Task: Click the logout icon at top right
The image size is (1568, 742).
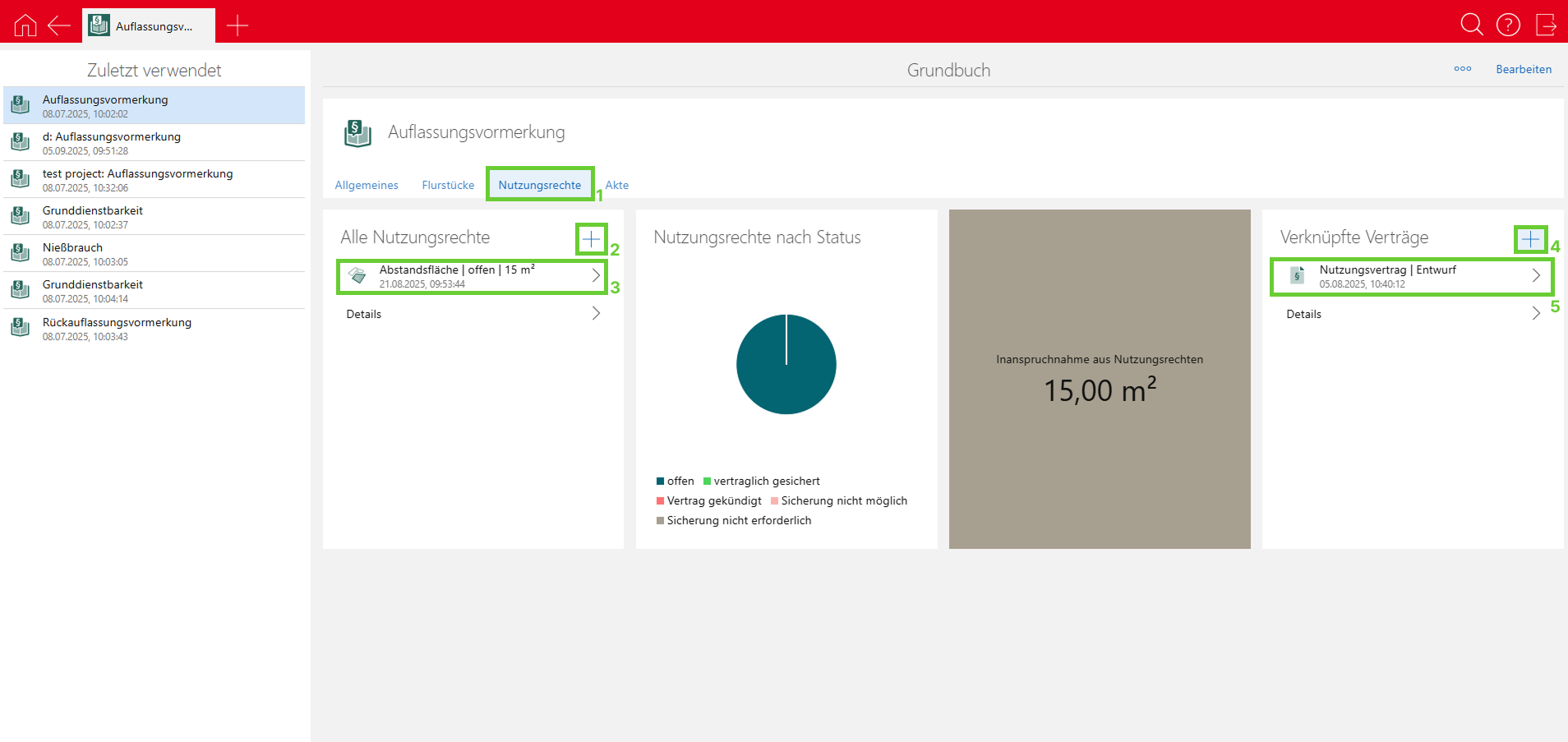Action: click(x=1546, y=25)
